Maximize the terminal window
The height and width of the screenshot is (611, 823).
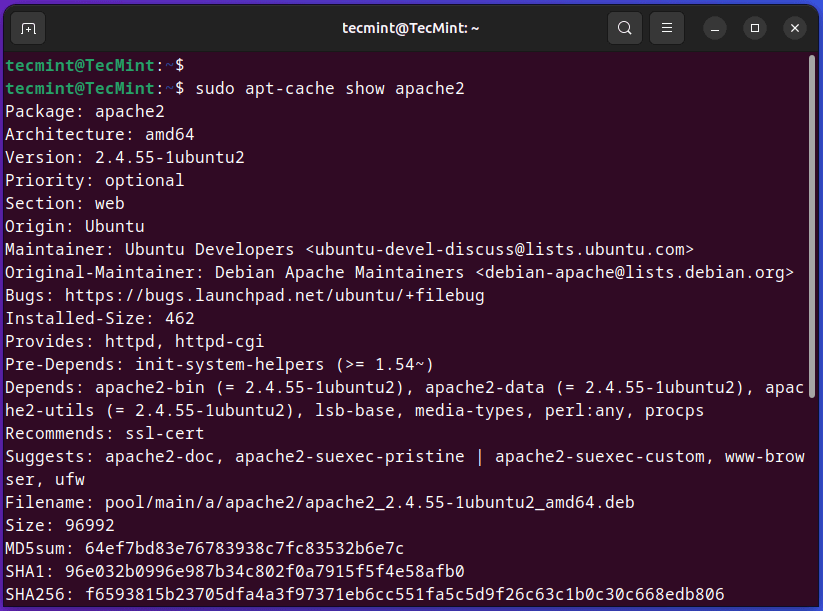point(755,28)
